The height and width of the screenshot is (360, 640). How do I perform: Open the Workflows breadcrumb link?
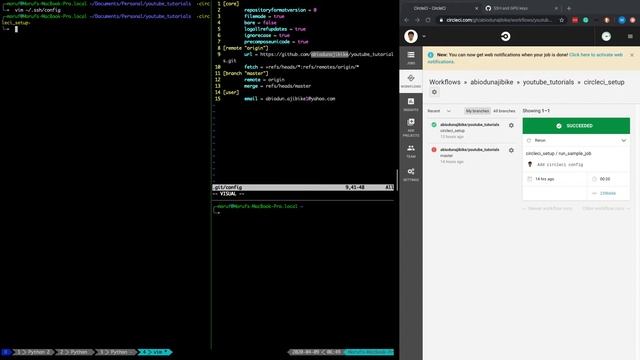click(x=444, y=82)
